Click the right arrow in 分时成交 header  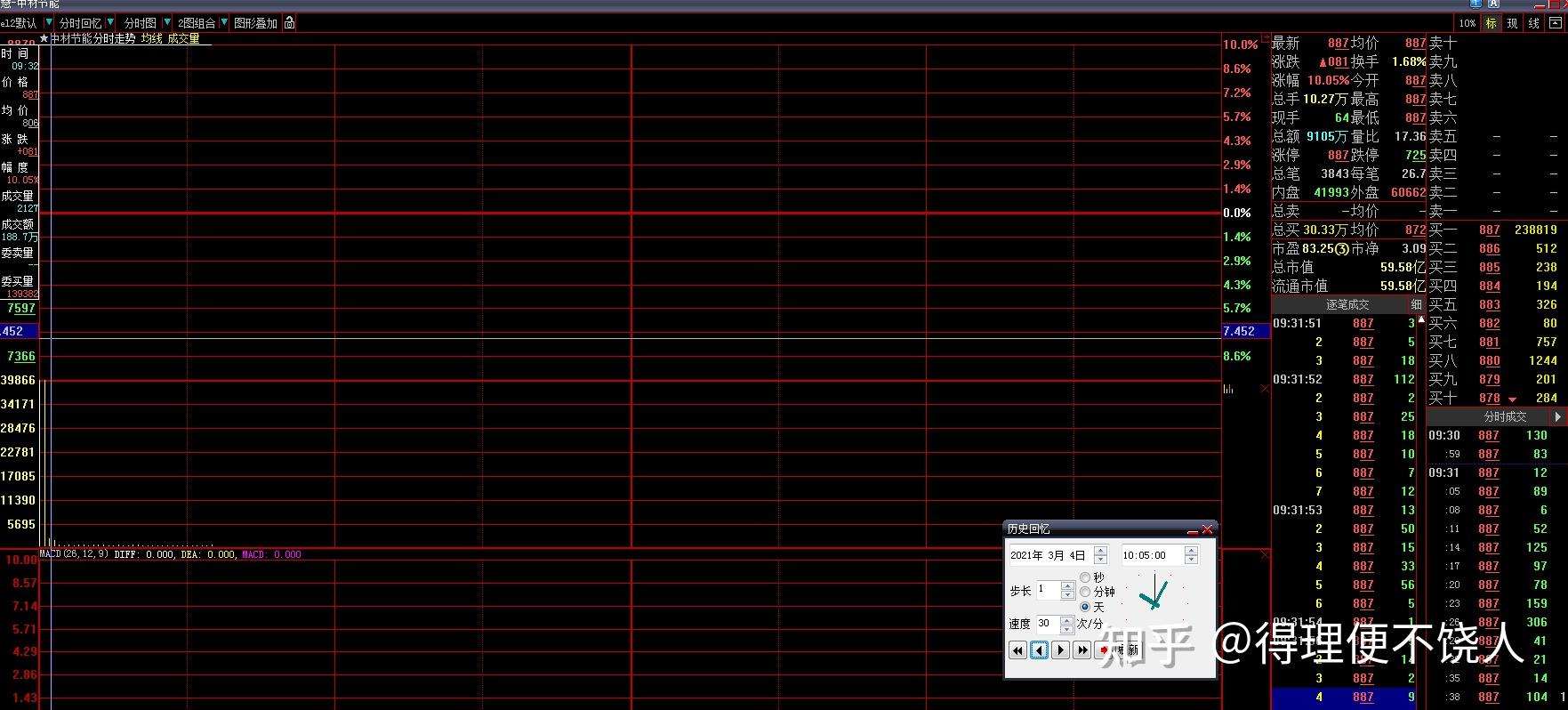(x=1557, y=416)
